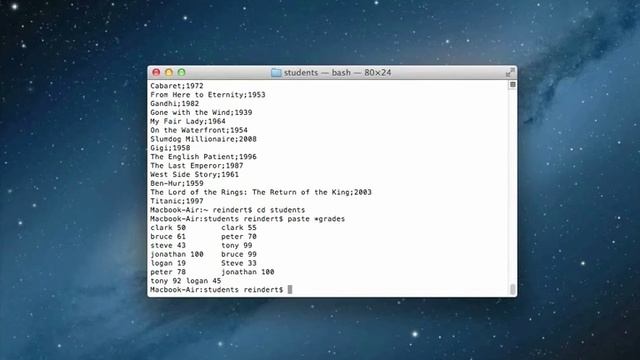Click the split pane icon above scrollbar
The width and height of the screenshot is (640, 360).
pos(513,84)
